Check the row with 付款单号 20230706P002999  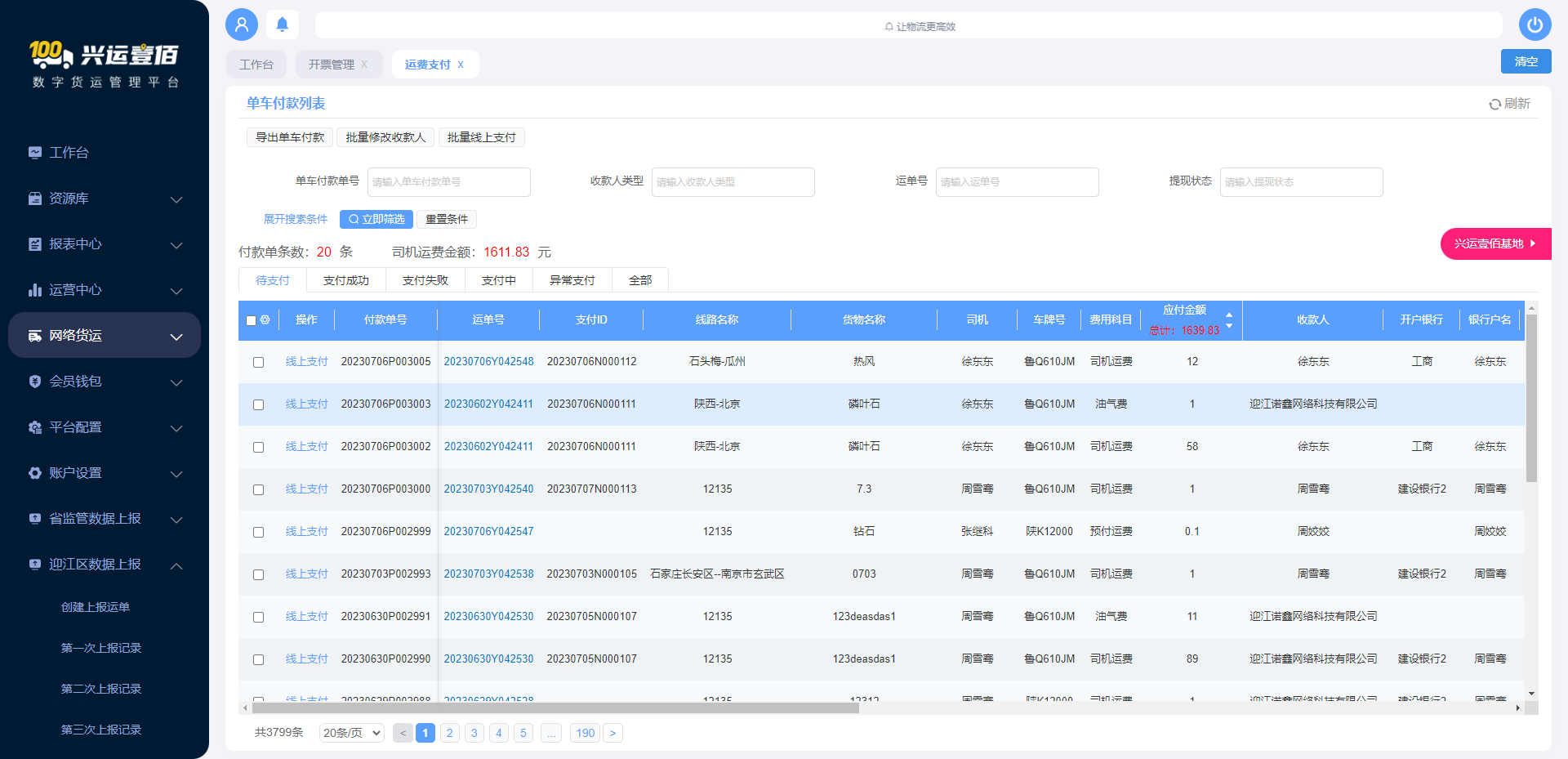(258, 532)
